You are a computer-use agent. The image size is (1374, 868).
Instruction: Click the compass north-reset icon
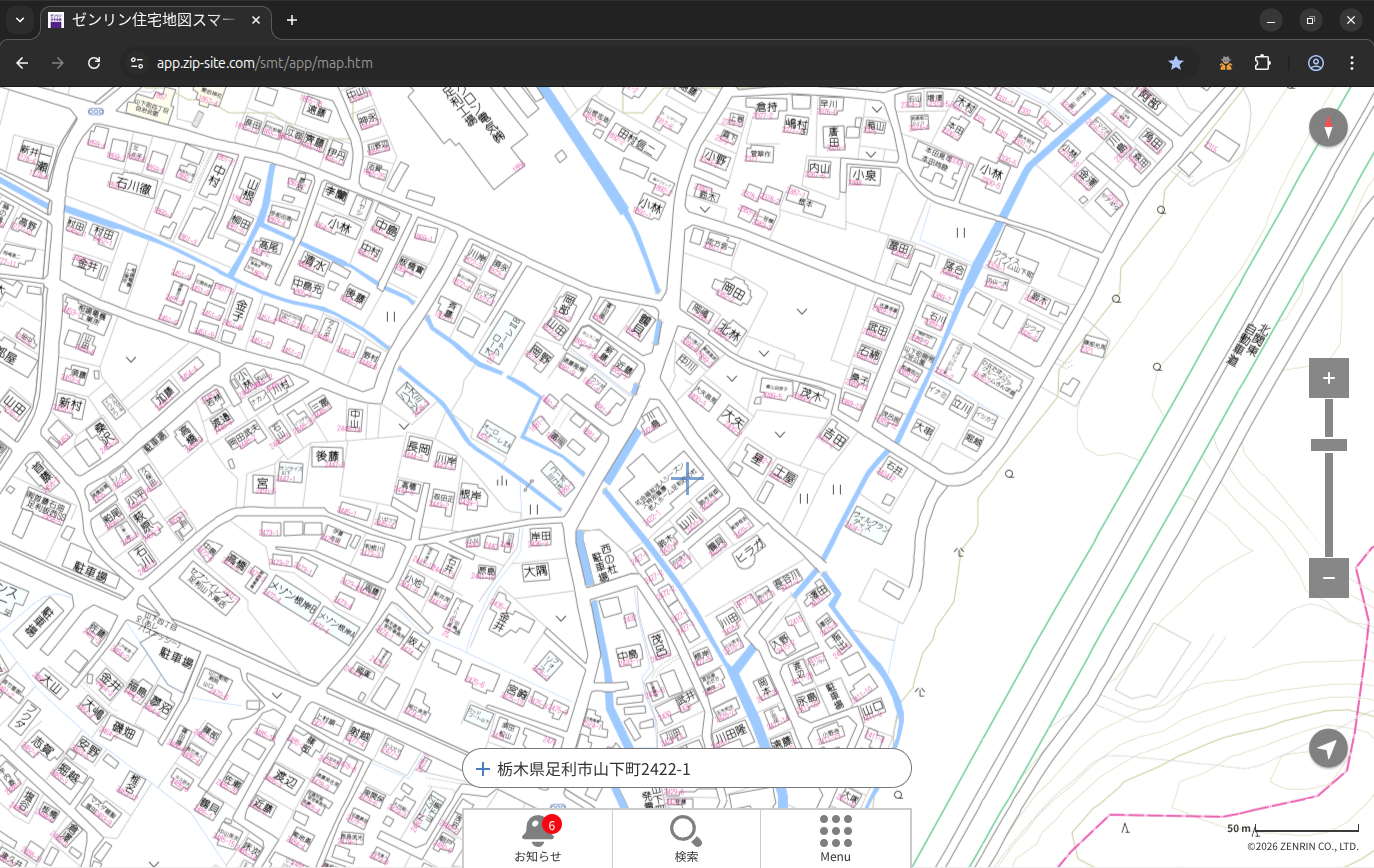pyautogui.click(x=1328, y=128)
